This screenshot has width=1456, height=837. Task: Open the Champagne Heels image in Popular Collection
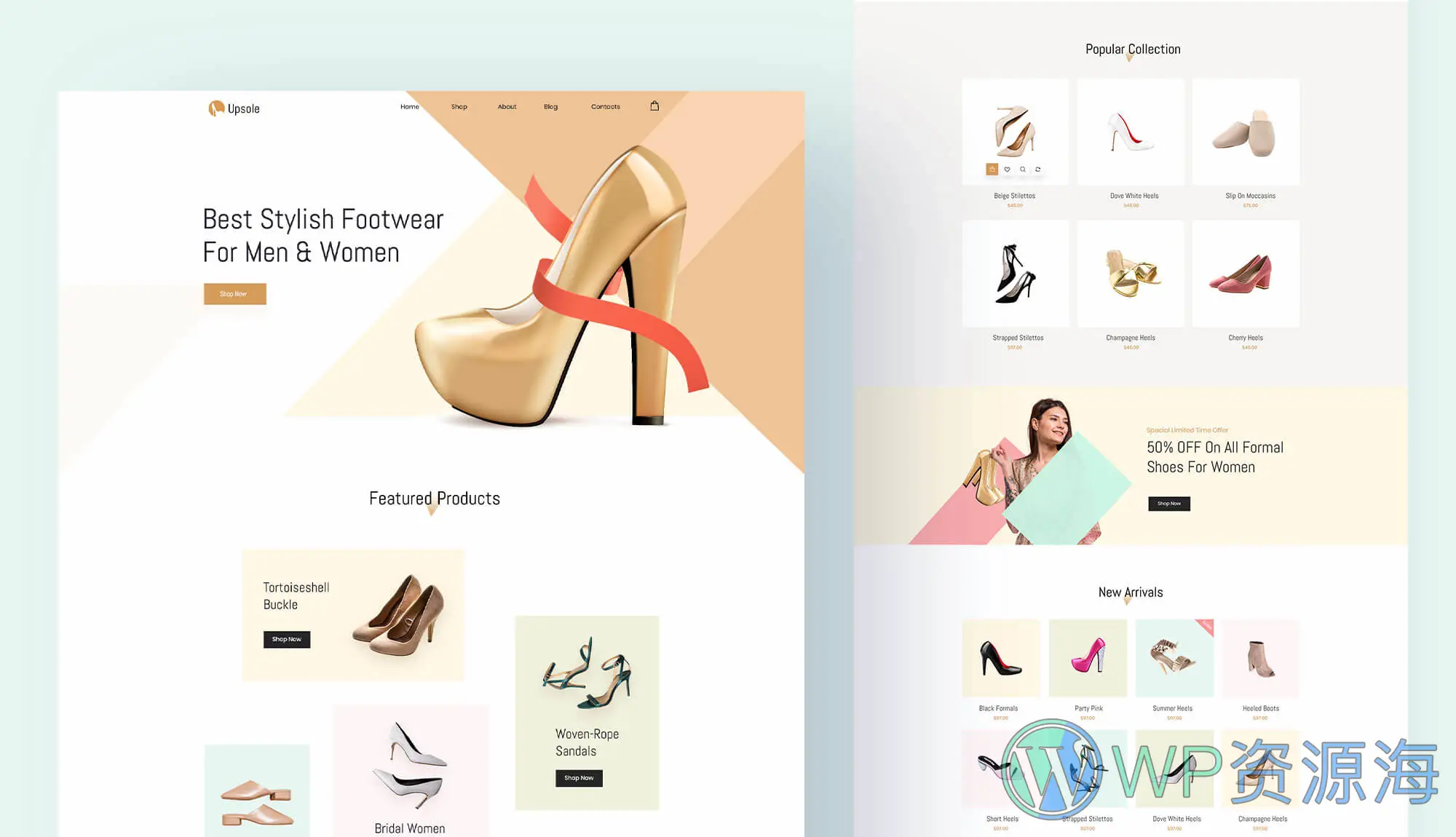pyautogui.click(x=1131, y=274)
